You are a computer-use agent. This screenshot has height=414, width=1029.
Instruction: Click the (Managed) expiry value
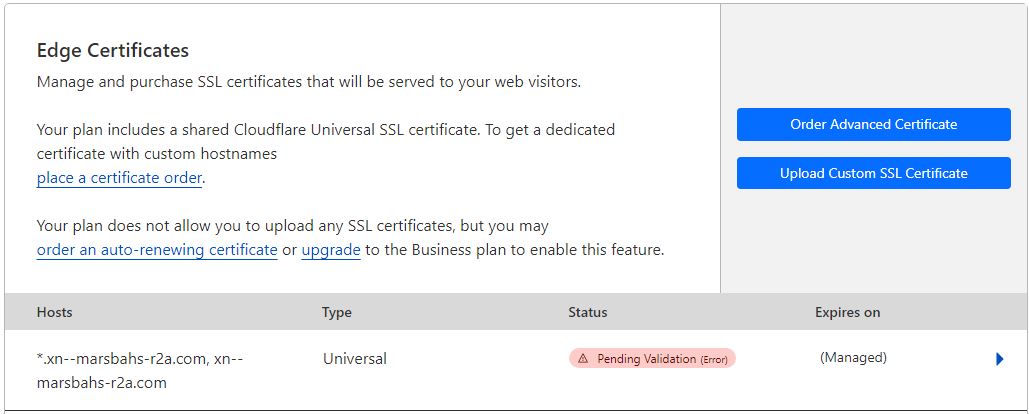coord(853,357)
